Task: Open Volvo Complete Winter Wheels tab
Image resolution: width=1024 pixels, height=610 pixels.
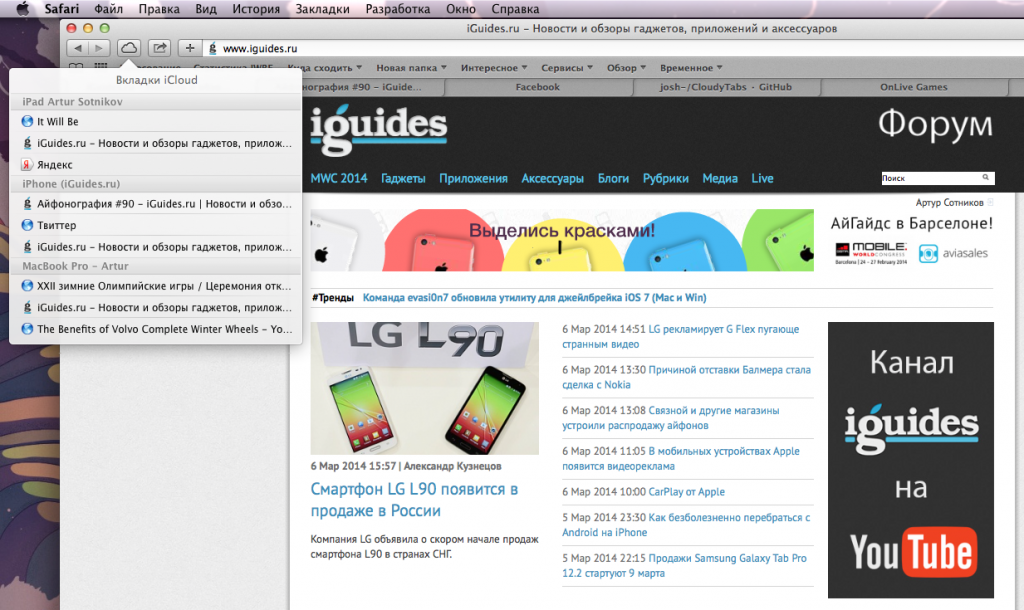Action: (157, 329)
